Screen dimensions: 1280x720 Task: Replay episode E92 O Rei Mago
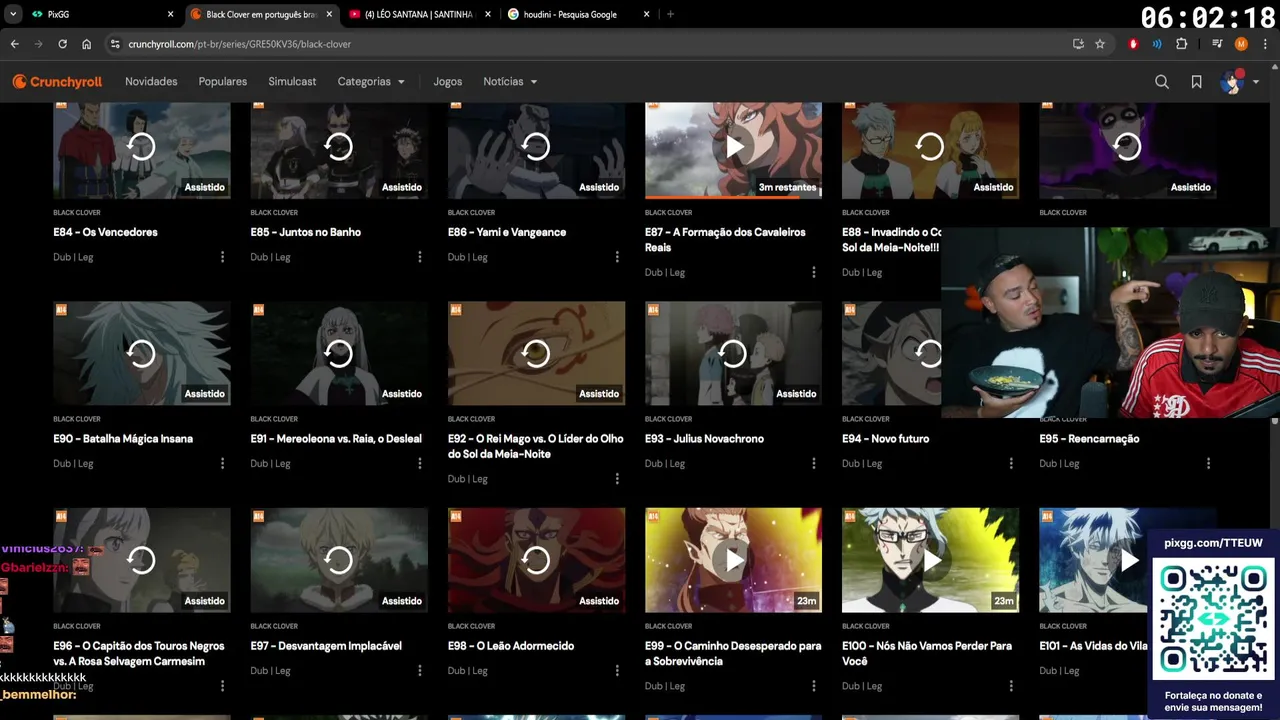pyautogui.click(x=536, y=353)
